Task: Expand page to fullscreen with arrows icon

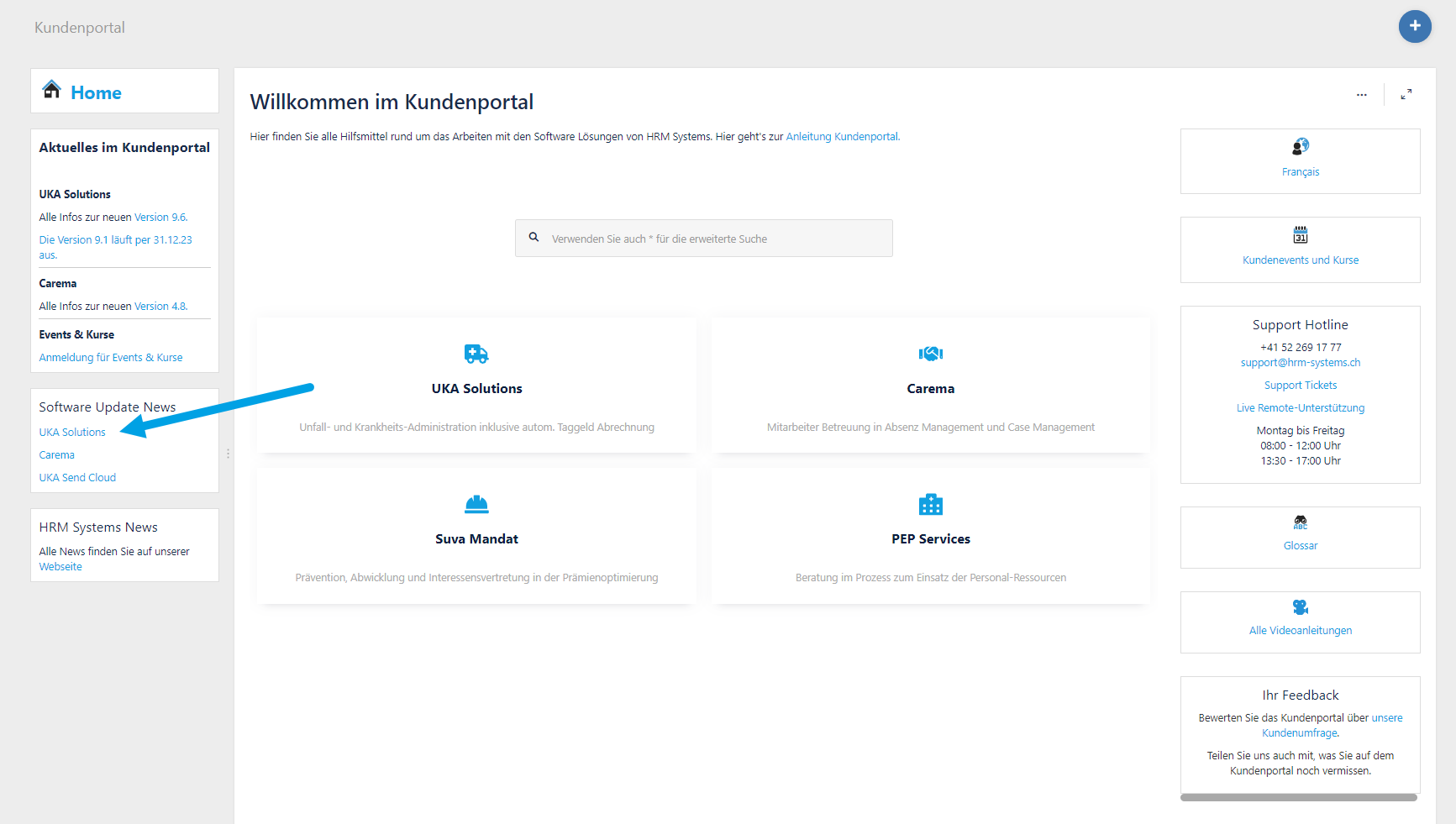Action: 1406,95
